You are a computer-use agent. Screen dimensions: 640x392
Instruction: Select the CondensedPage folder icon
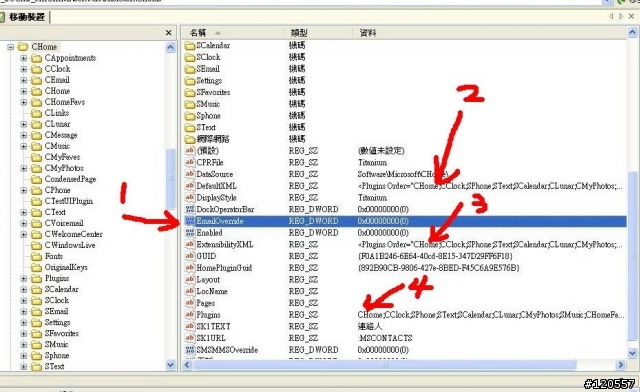click(x=36, y=179)
